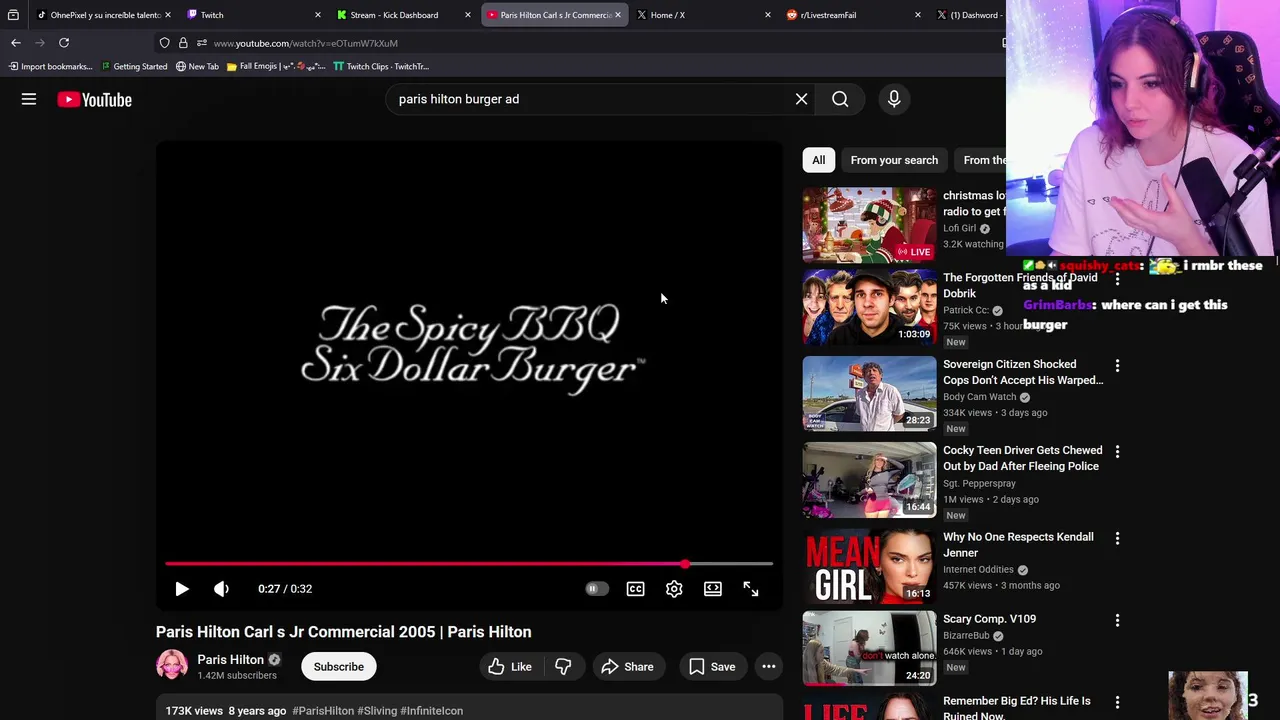Open the Getting Started bookmark
The width and height of the screenshot is (1280, 720).
coord(134,66)
